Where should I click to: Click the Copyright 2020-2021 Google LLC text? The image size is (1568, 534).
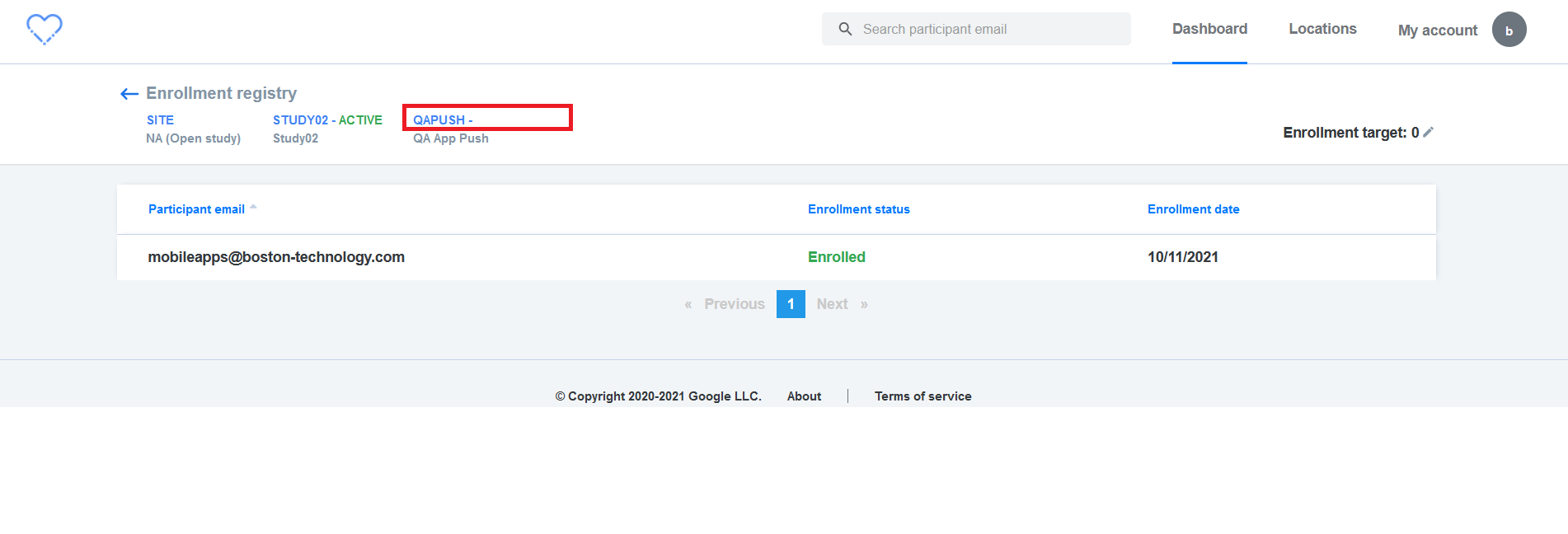click(658, 396)
